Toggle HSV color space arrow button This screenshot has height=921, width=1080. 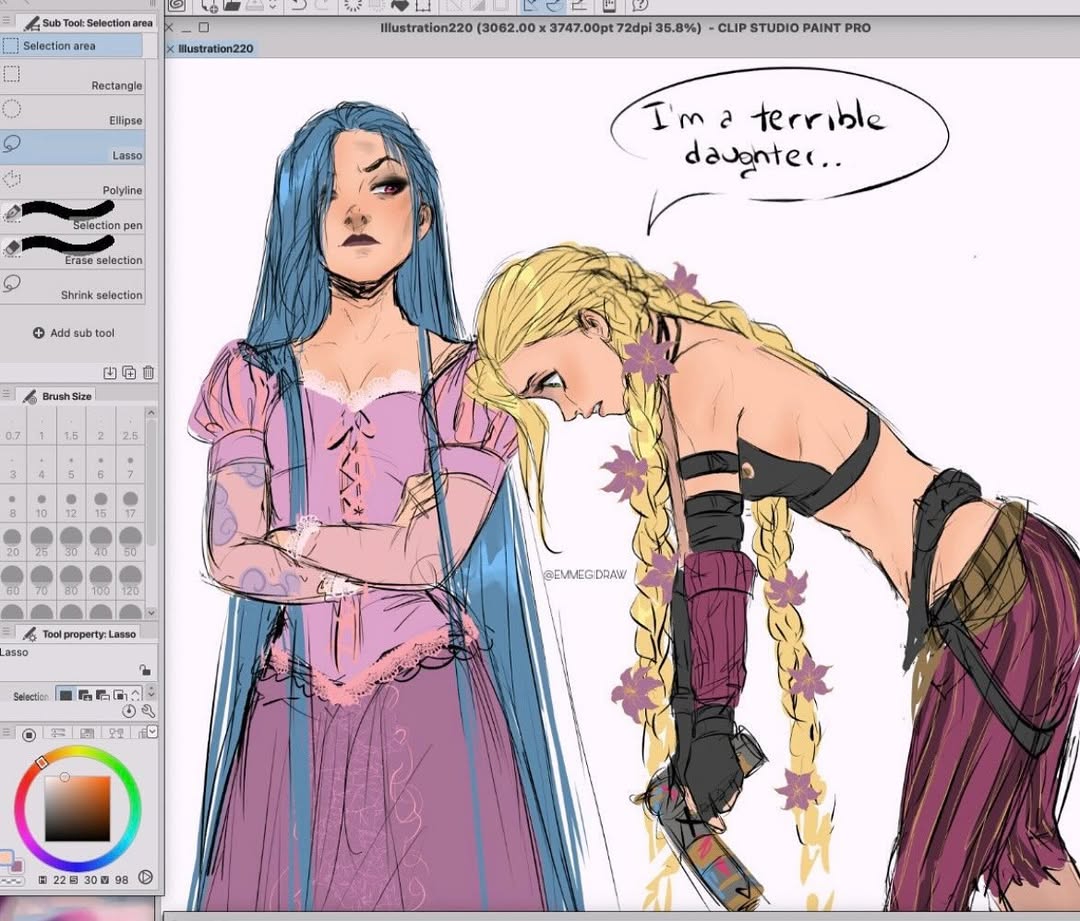coord(145,877)
